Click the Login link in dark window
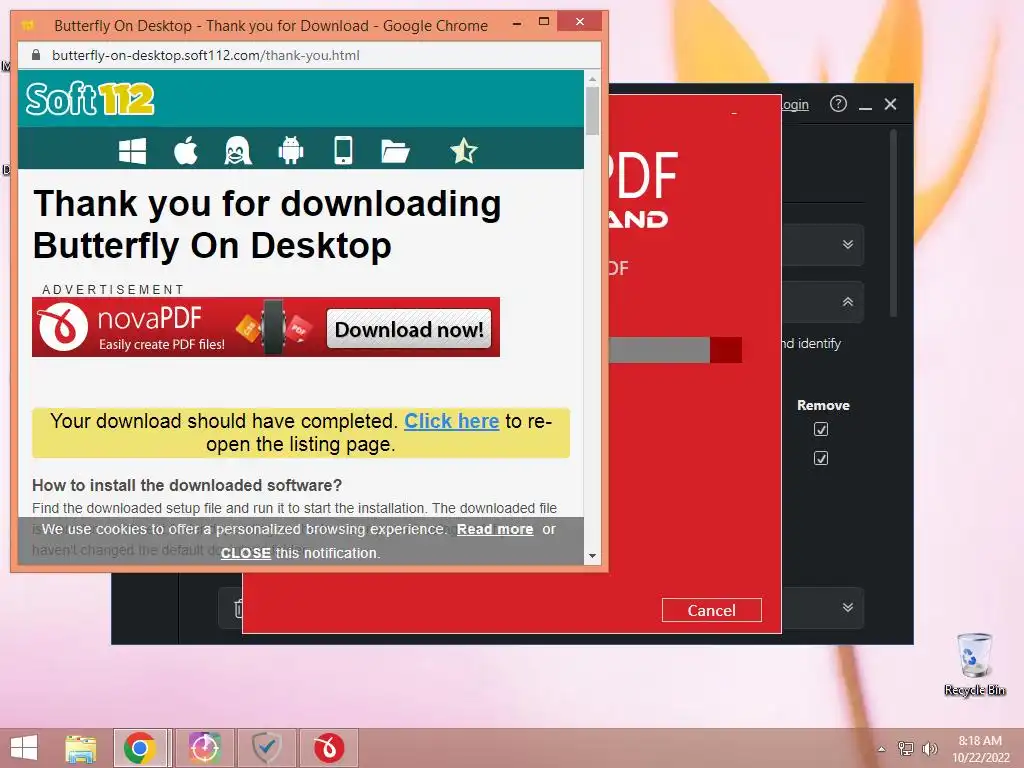This screenshot has height=768, width=1024. tap(795, 104)
